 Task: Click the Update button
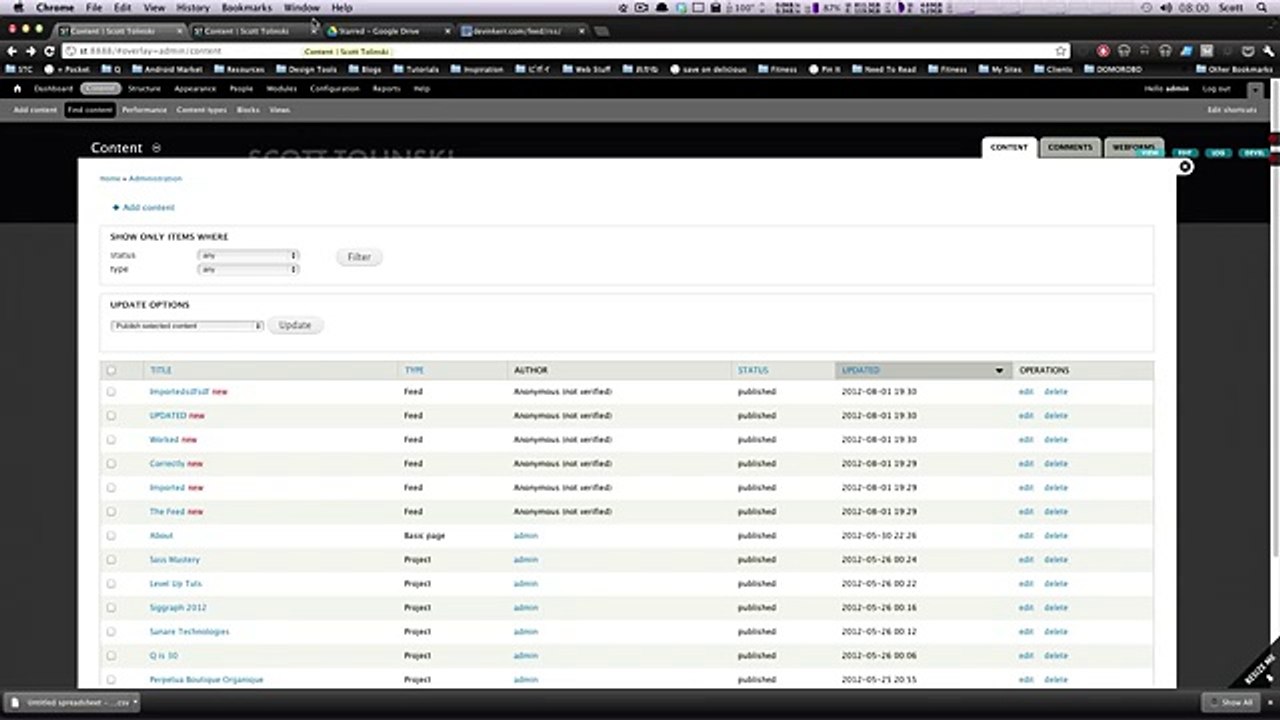[295, 325]
